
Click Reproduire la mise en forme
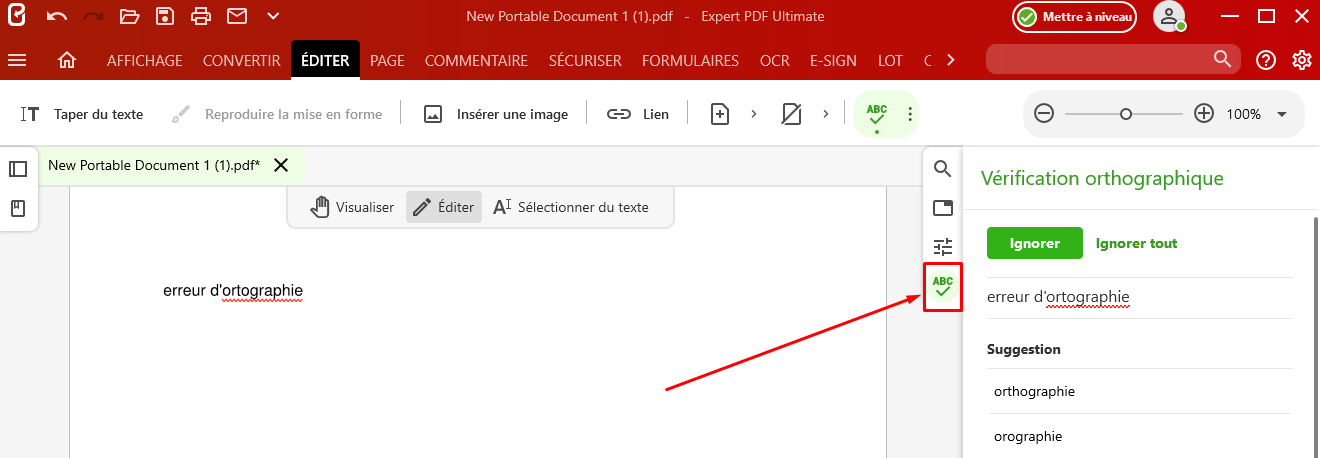(x=276, y=114)
